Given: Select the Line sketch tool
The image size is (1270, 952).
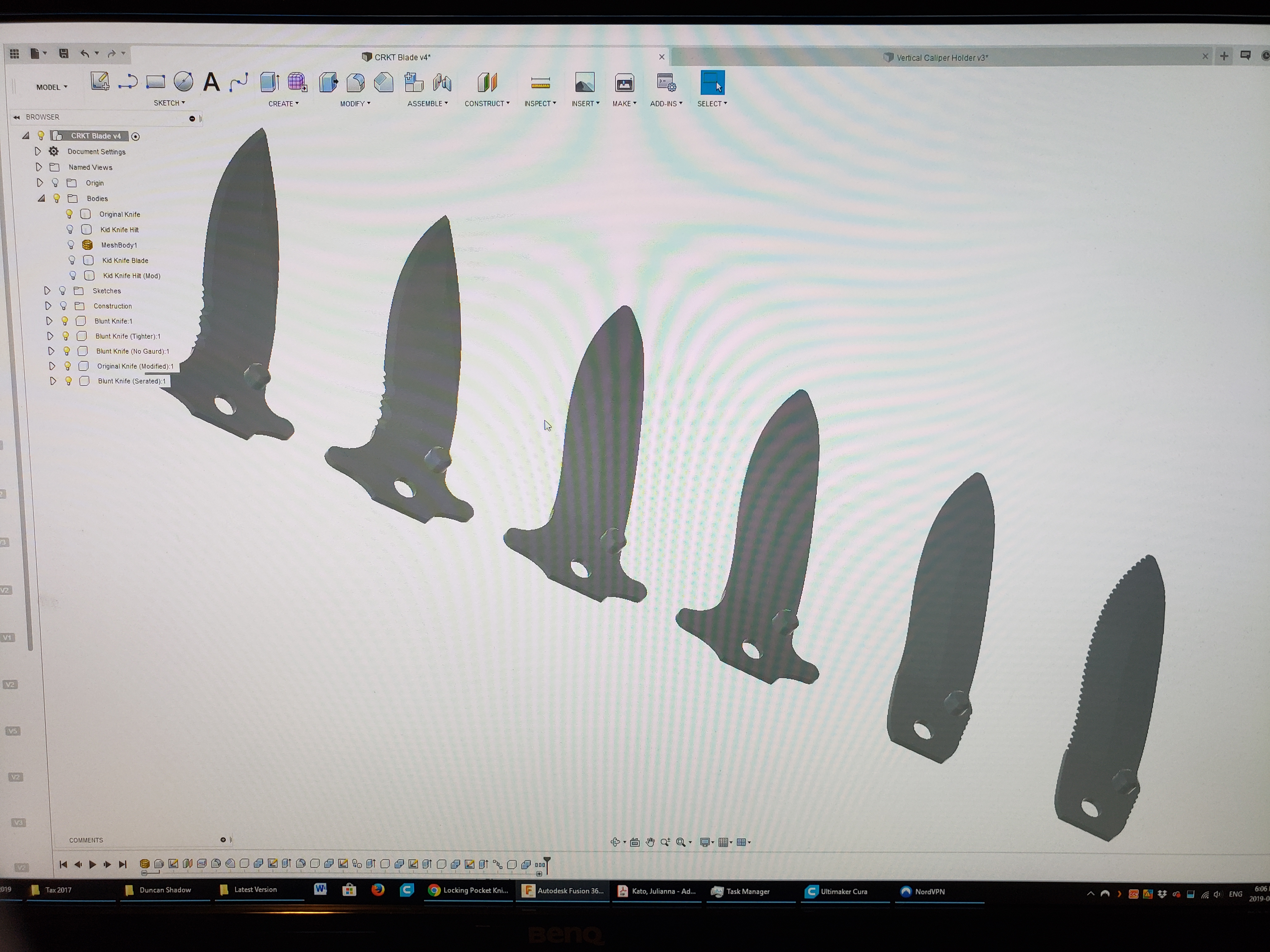Looking at the screenshot, I should click(x=128, y=82).
